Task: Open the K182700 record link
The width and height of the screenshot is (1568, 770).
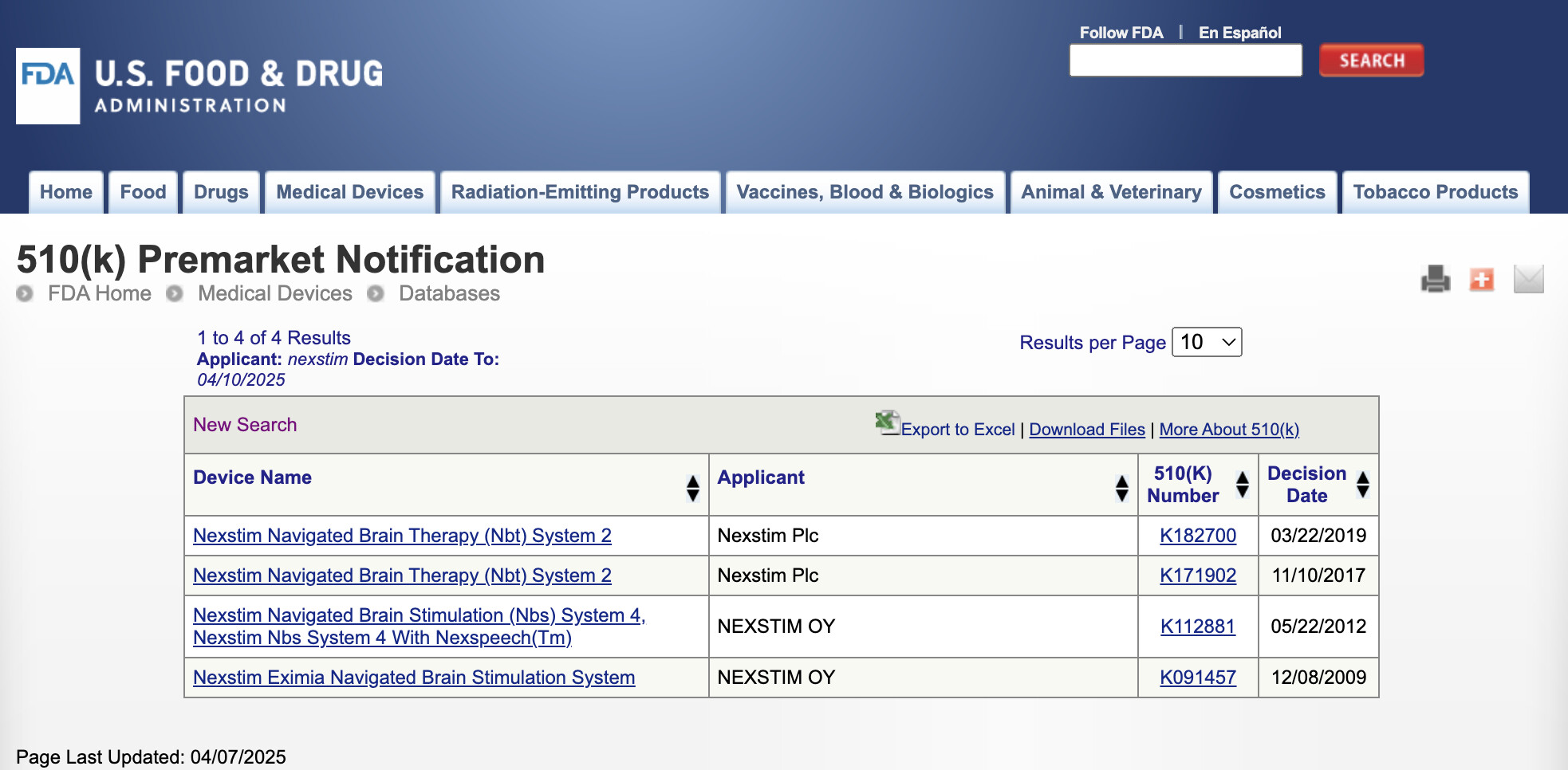Action: pyautogui.click(x=1197, y=536)
